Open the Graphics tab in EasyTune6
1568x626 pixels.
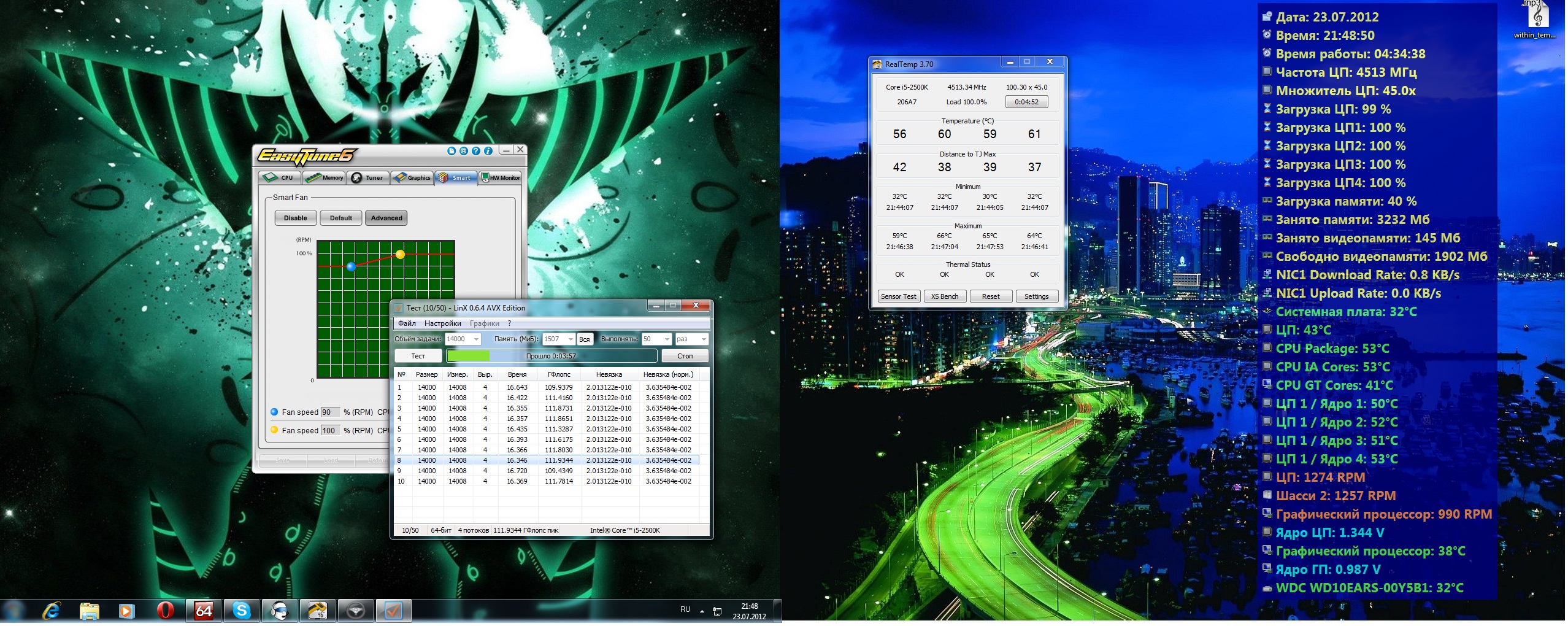pyautogui.click(x=412, y=178)
